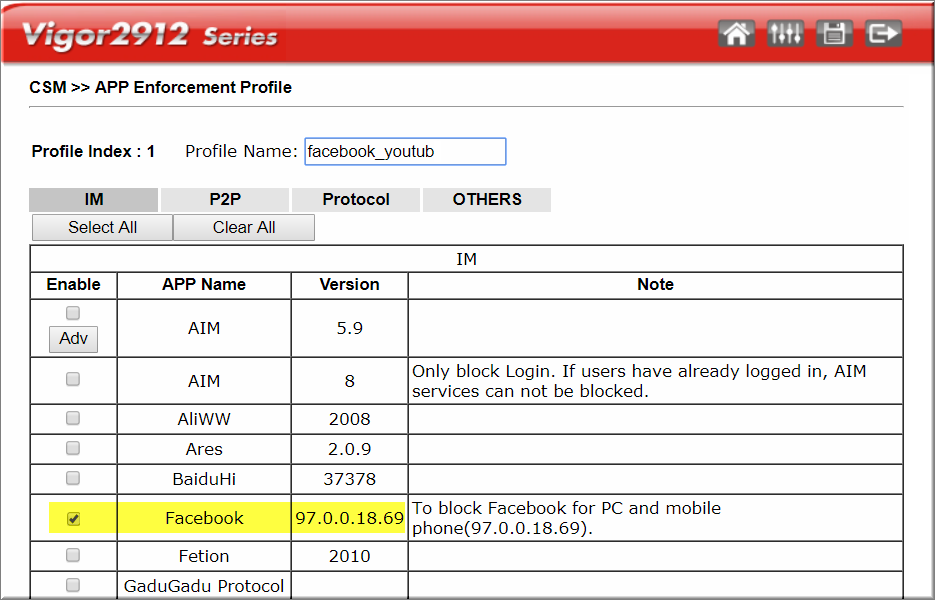Viewport: 935px width, 600px height.
Task: Click the '37378' version cell
Action: pos(349,479)
